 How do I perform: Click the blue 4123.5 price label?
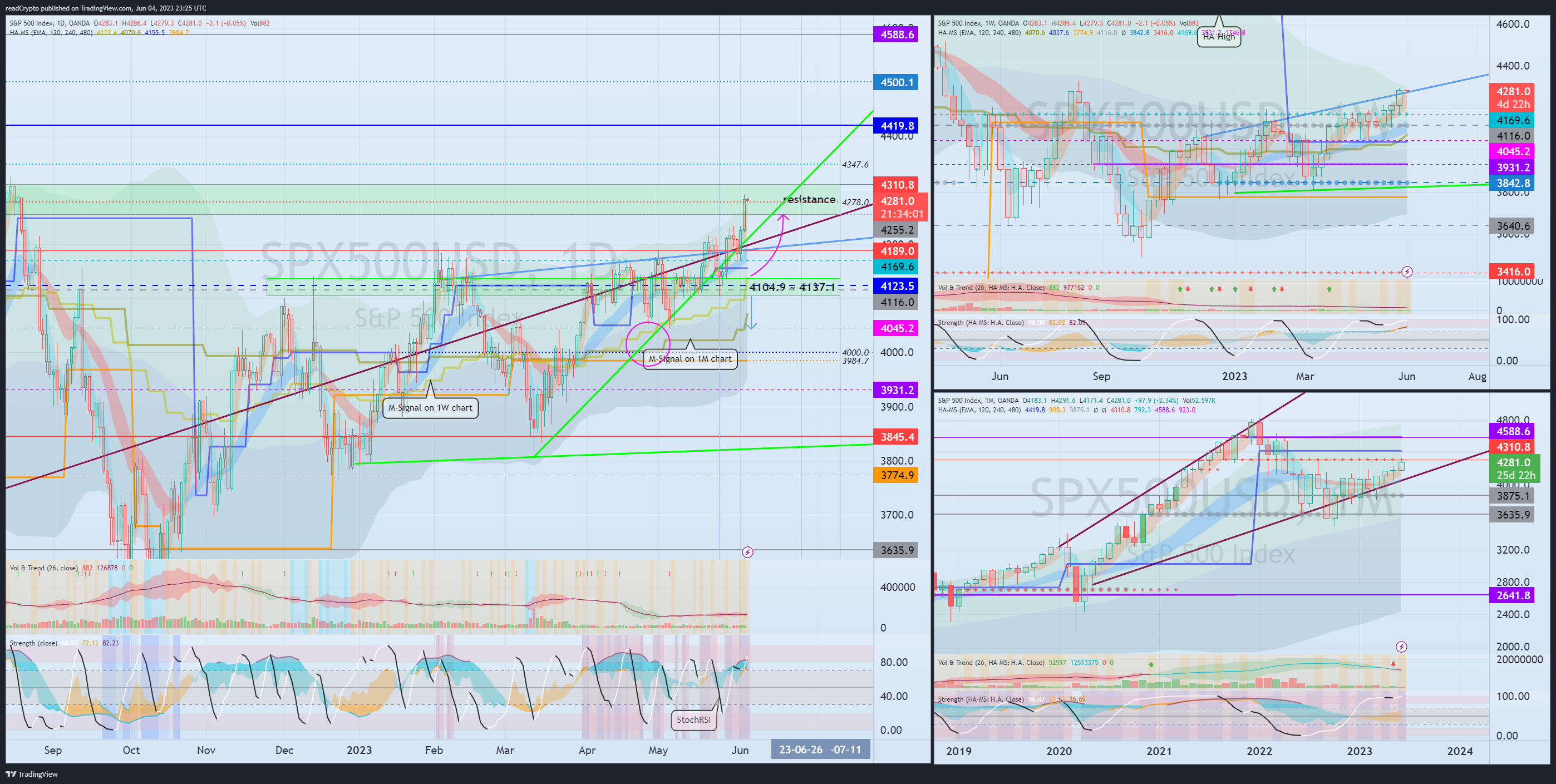coord(897,285)
